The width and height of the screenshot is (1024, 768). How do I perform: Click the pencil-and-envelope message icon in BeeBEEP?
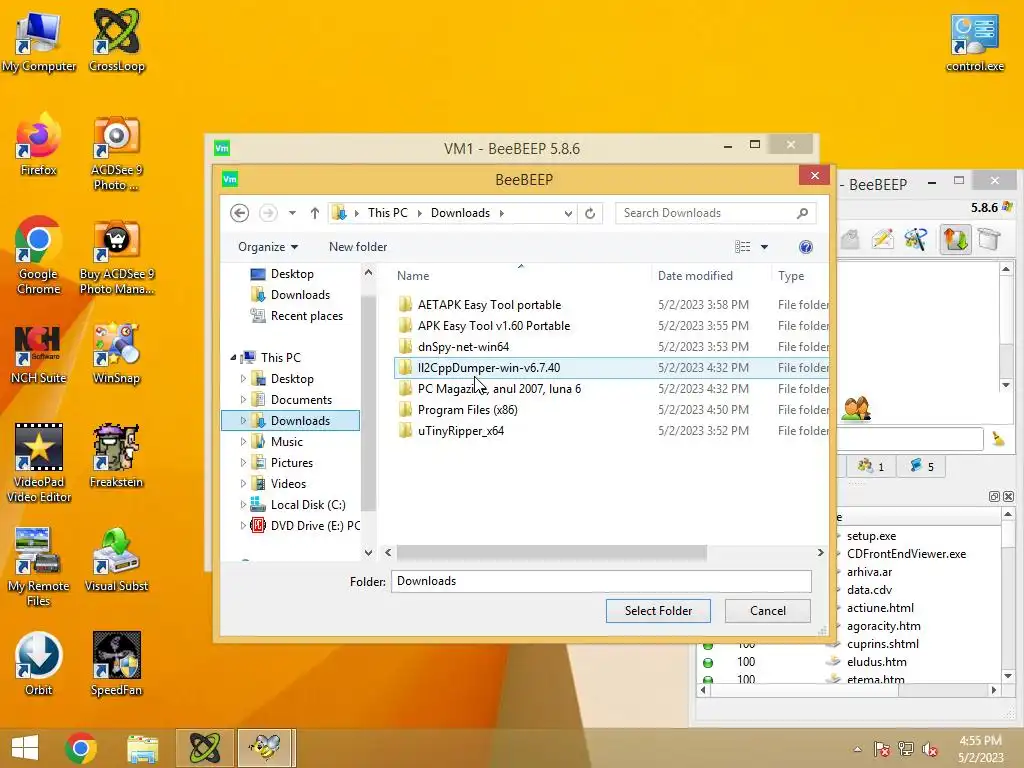882,239
